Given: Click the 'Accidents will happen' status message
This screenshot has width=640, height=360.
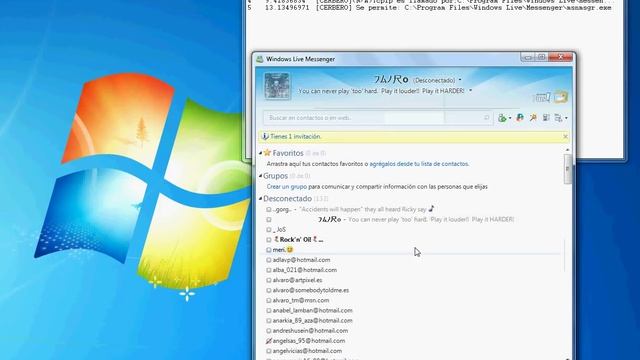Looking at the screenshot, I should pos(363,209).
